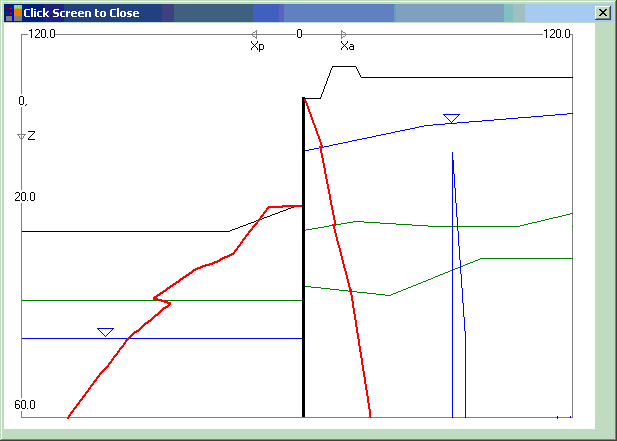Screen dimensions: 617x441
Task: Click the app icon in the title bar
Action: click(14, 13)
